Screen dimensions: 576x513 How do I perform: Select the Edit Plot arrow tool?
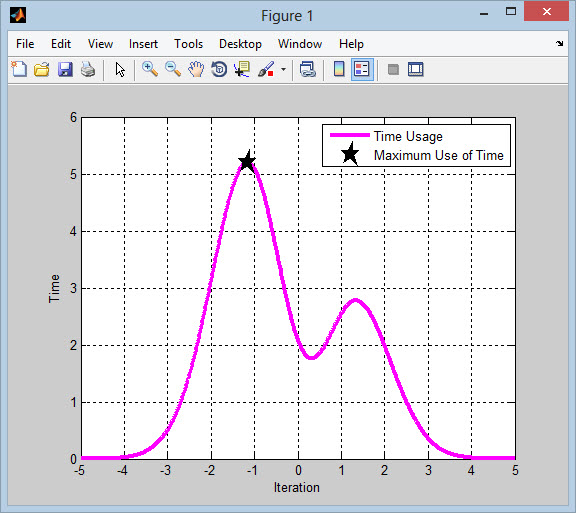coord(120,69)
